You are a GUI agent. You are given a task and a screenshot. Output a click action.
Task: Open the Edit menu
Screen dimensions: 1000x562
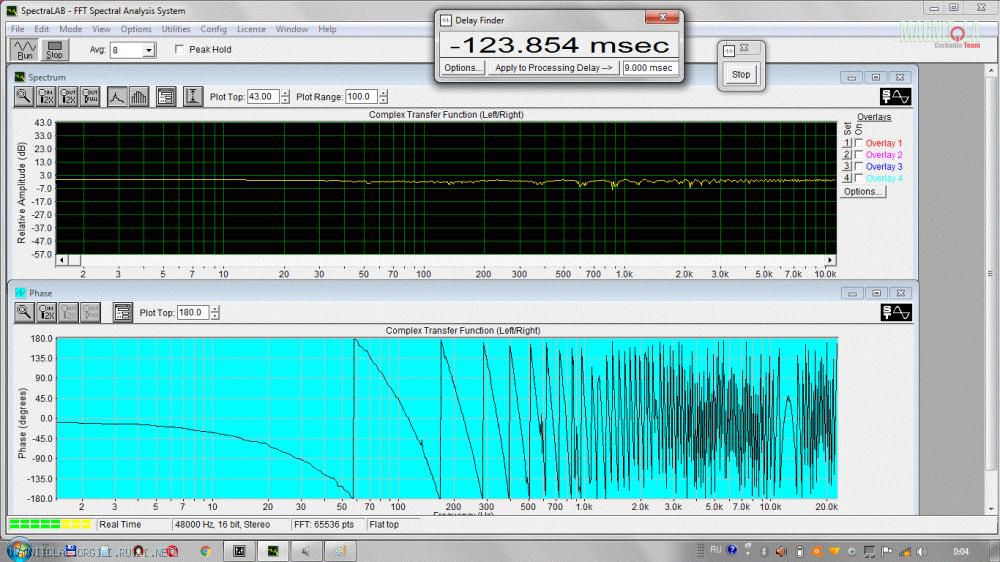pyautogui.click(x=41, y=29)
